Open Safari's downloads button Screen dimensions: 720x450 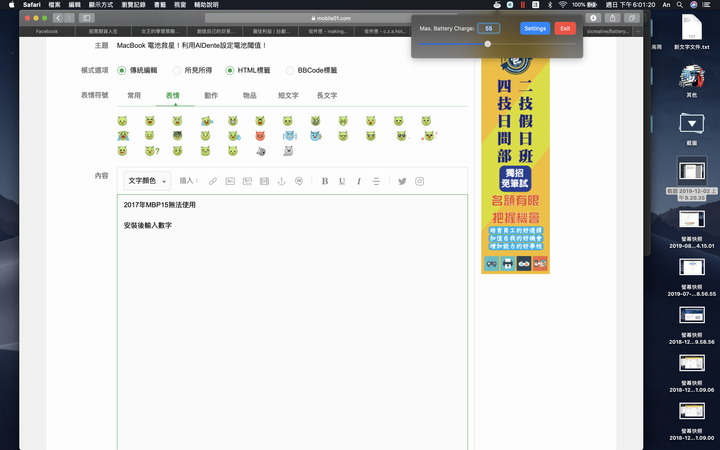point(593,18)
